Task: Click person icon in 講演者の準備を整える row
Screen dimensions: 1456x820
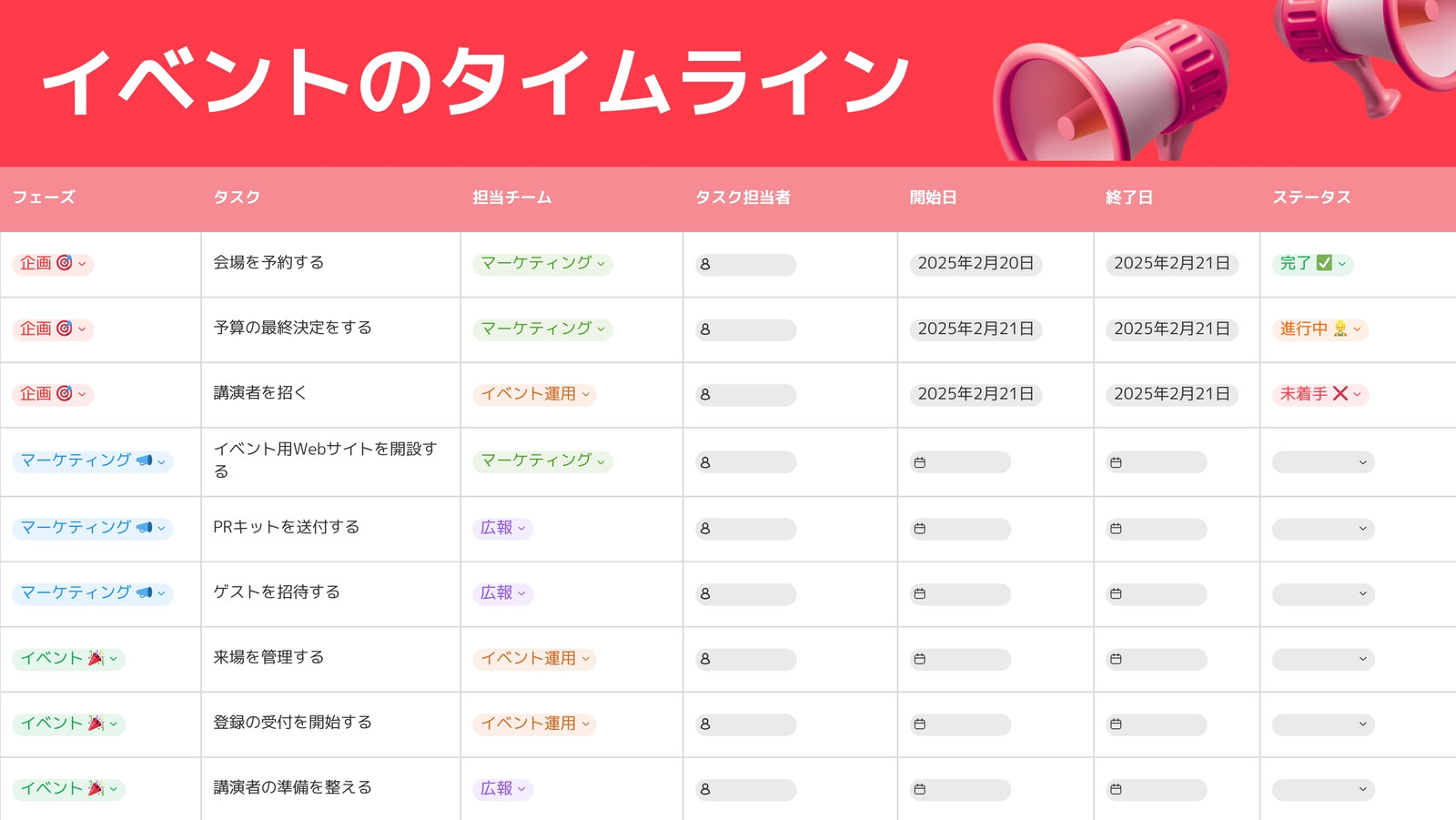Action: pos(705,790)
